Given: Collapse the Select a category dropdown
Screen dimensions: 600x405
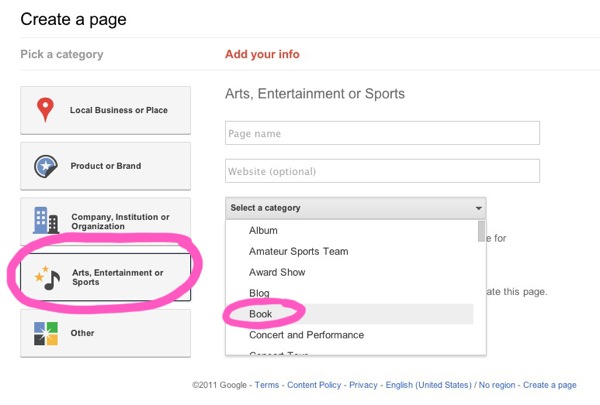Looking at the screenshot, I should click(356, 208).
